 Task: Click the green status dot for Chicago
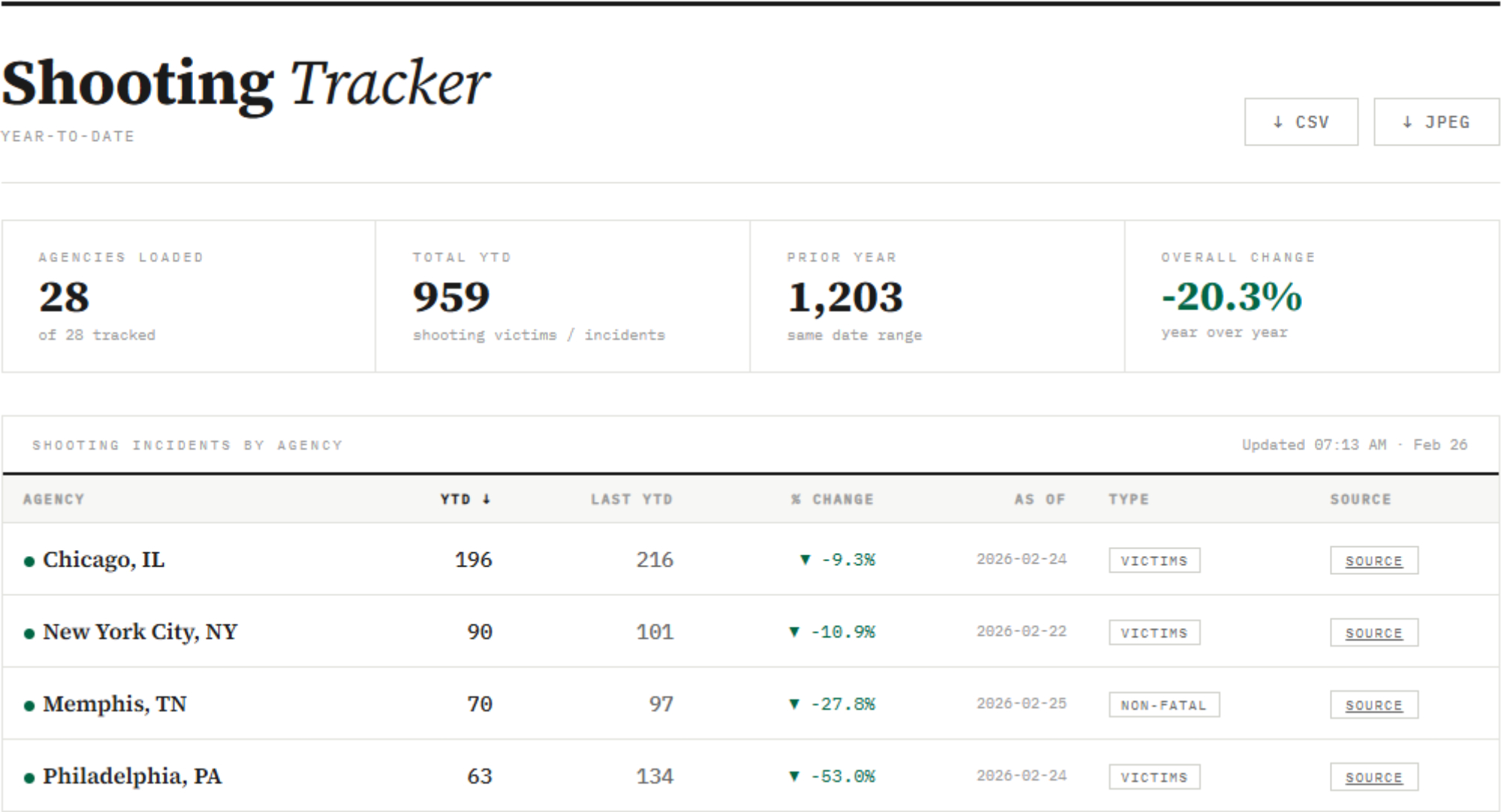pos(29,561)
